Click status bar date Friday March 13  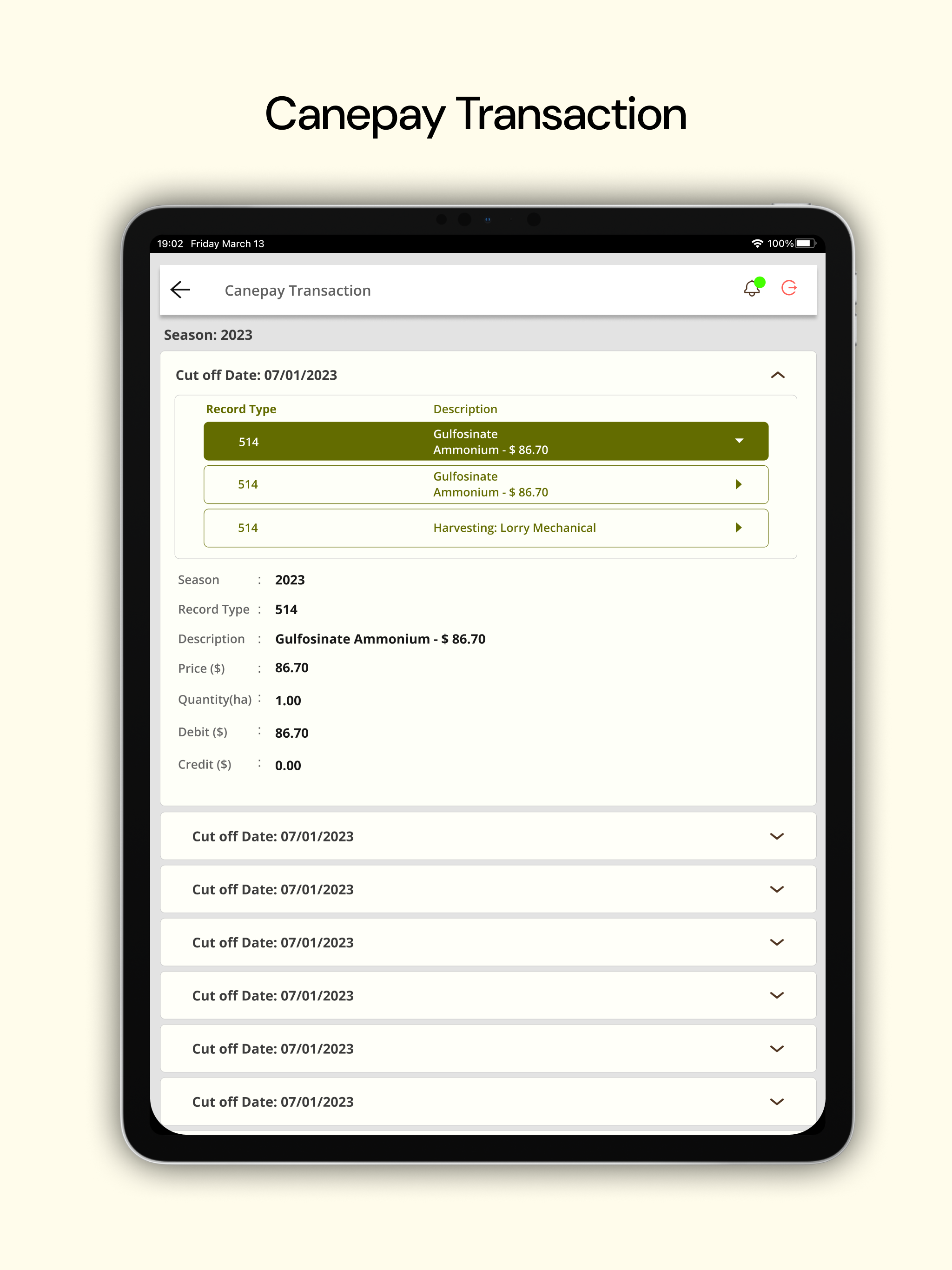pos(227,244)
